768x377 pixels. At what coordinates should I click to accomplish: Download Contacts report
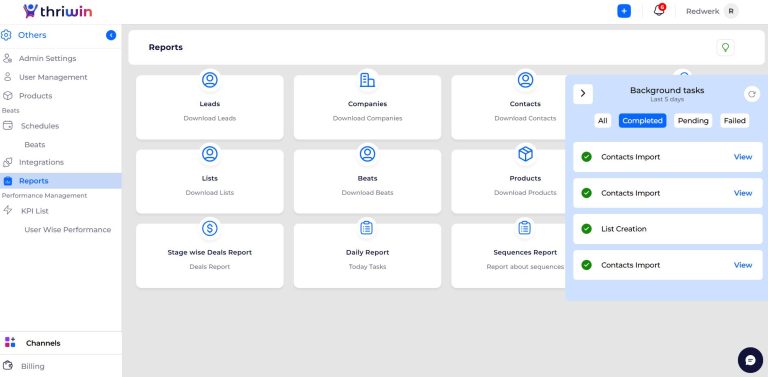pyautogui.click(x=525, y=118)
